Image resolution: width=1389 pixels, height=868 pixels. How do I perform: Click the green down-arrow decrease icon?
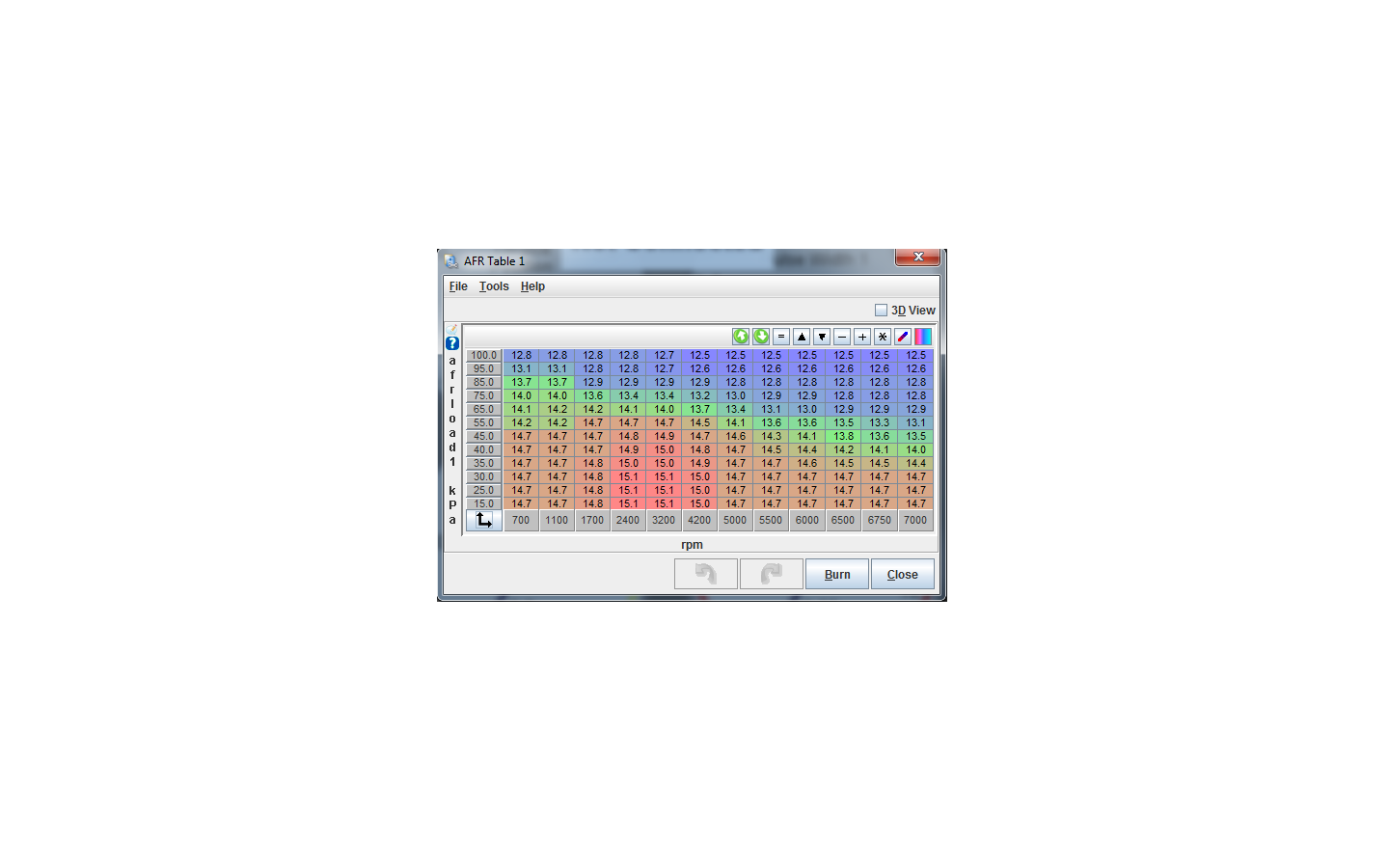[761, 337]
